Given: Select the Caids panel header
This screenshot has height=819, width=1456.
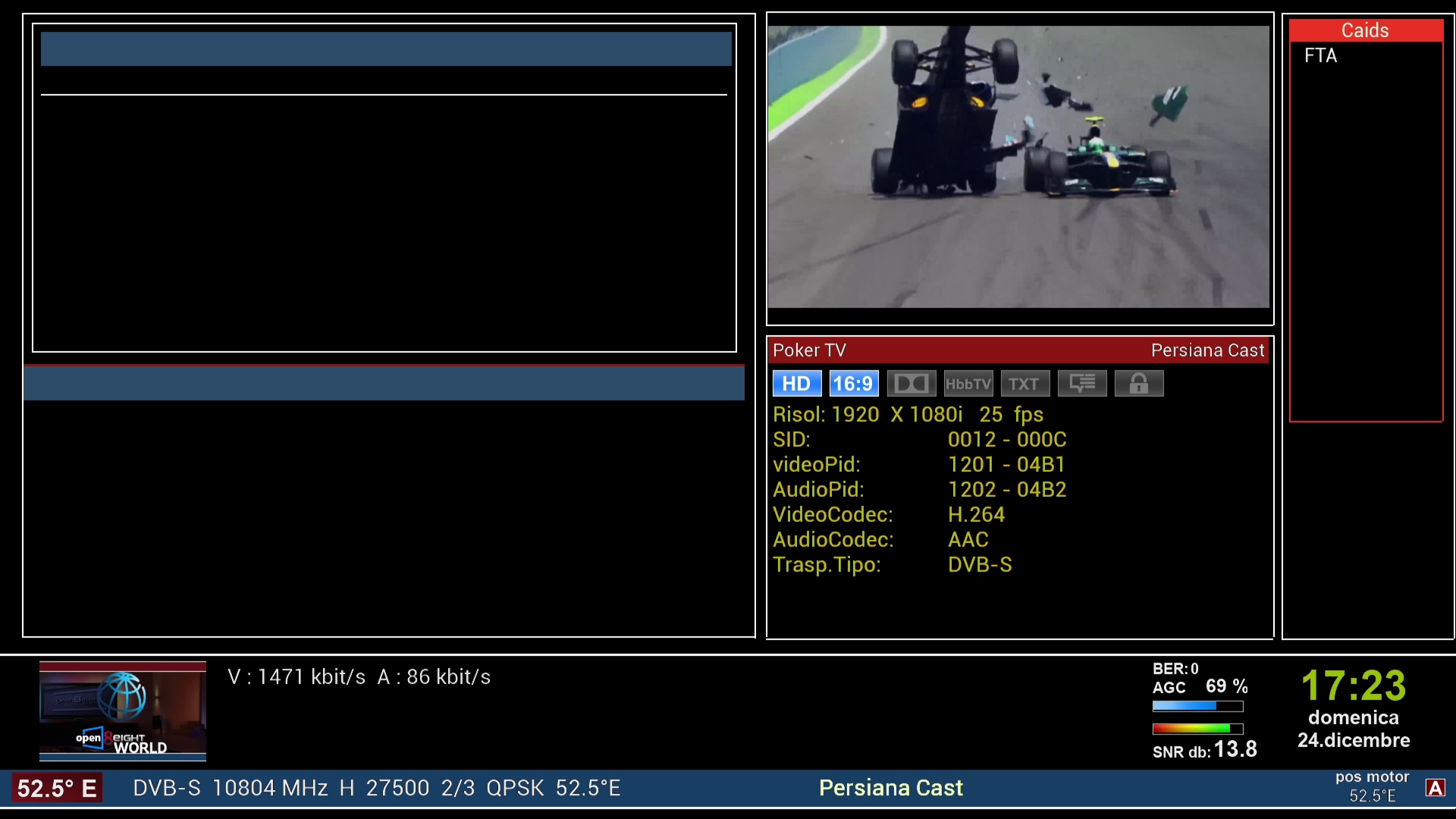Looking at the screenshot, I should pyautogui.click(x=1366, y=30).
